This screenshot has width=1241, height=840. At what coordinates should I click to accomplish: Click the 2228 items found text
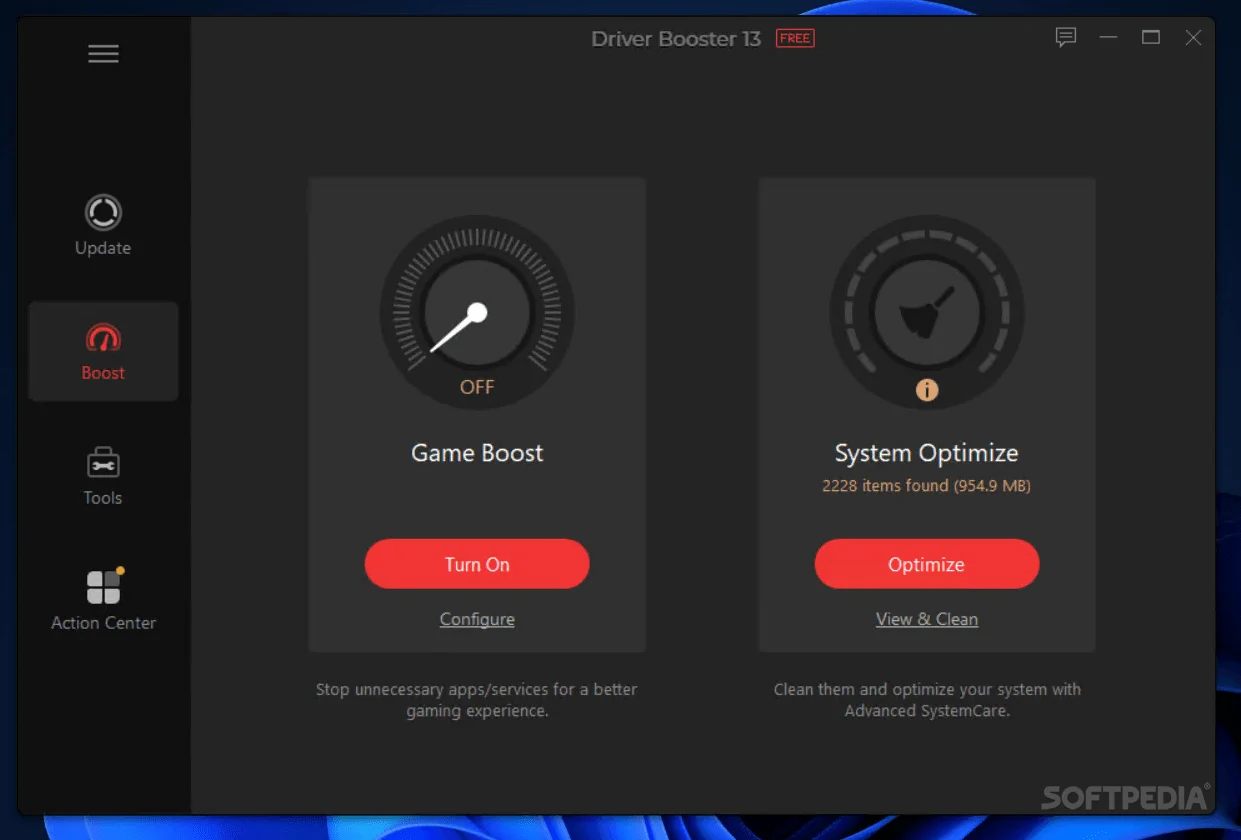point(926,485)
